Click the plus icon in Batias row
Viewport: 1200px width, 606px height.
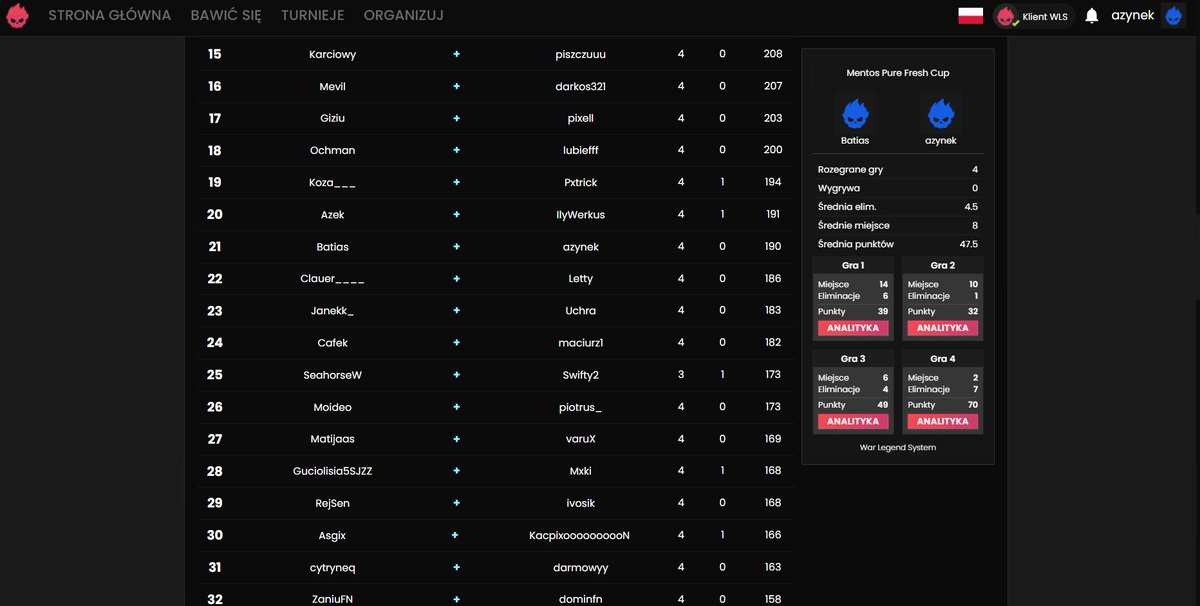click(456, 246)
